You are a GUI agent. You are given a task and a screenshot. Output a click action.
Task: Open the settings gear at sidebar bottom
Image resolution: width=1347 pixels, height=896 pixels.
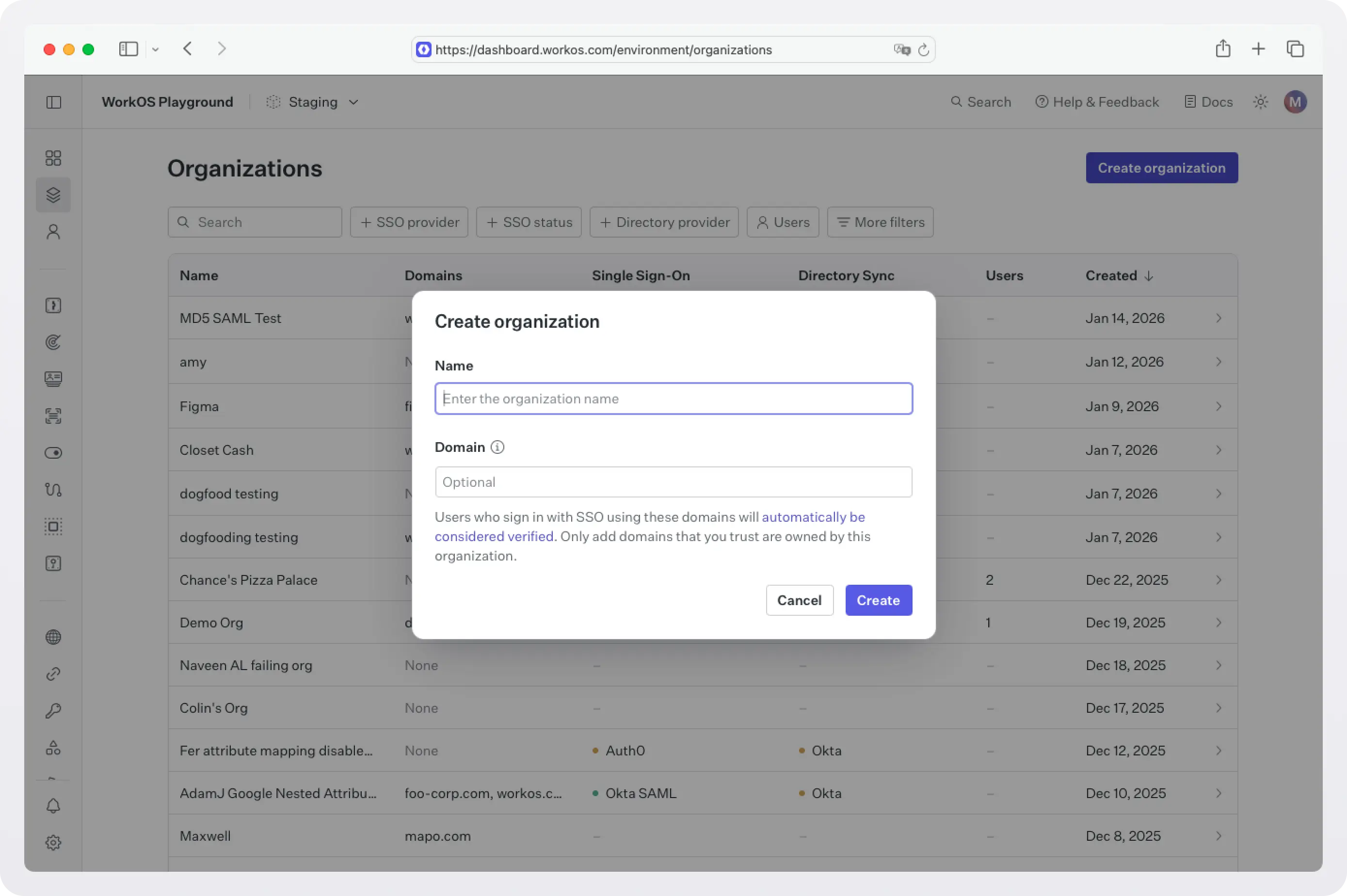tap(53, 842)
